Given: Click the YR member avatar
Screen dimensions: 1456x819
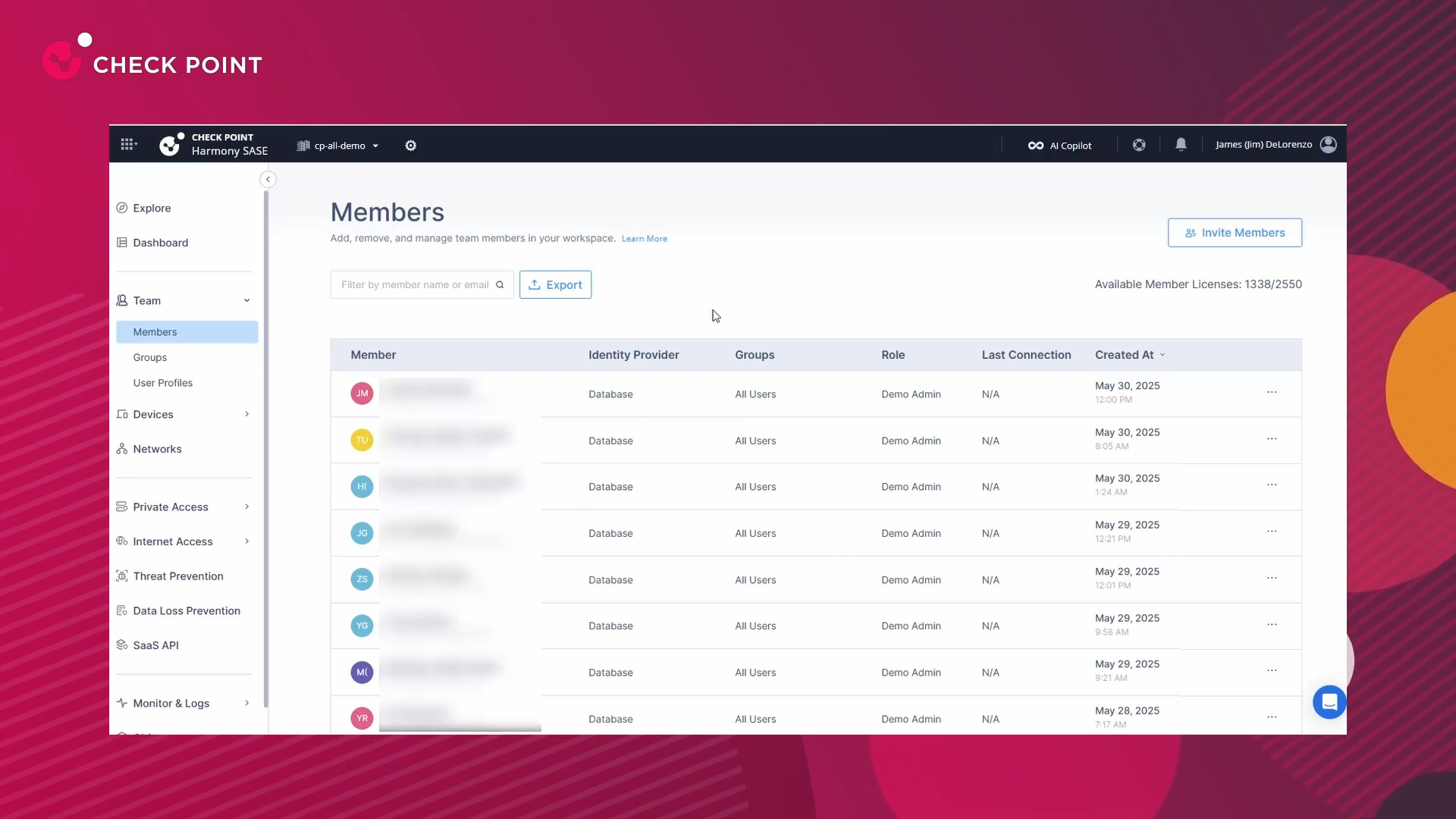Looking at the screenshot, I should (x=362, y=718).
